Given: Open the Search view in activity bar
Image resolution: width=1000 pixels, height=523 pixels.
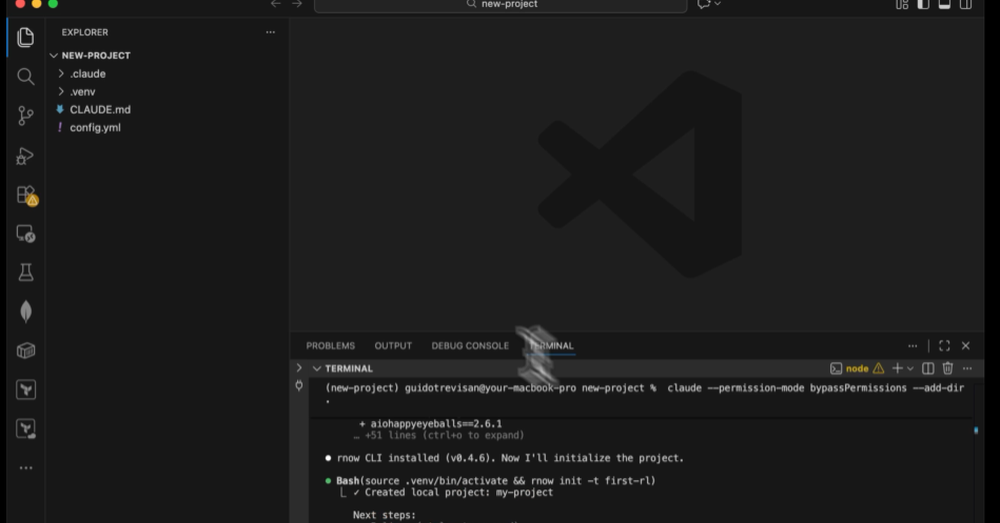Looking at the screenshot, I should [x=26, y=77].
